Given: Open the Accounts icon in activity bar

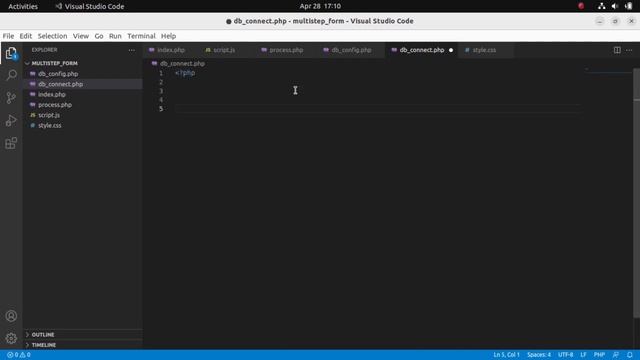Looking at the screenshot, I should [x=11, y=316].
